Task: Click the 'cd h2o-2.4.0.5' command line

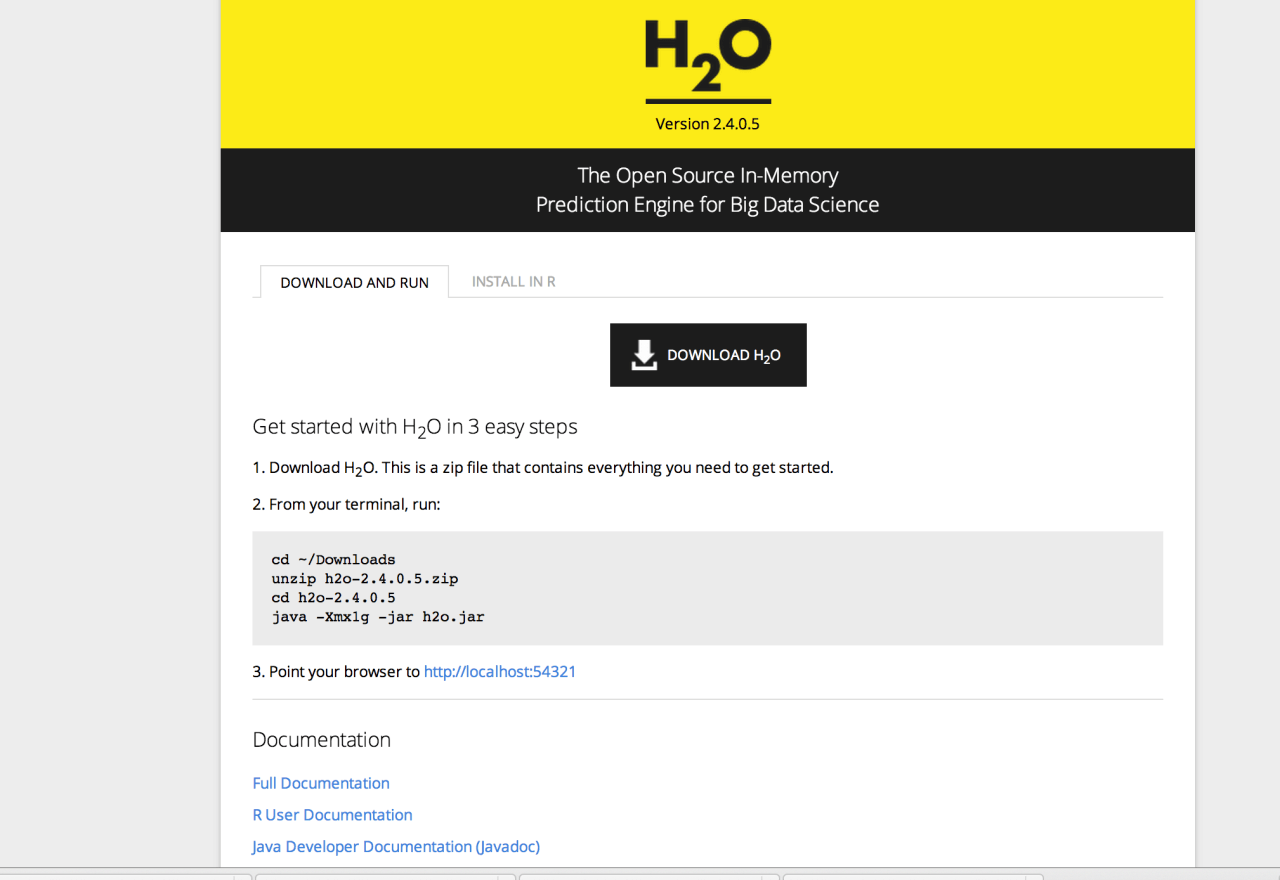Action: point(333,598)
